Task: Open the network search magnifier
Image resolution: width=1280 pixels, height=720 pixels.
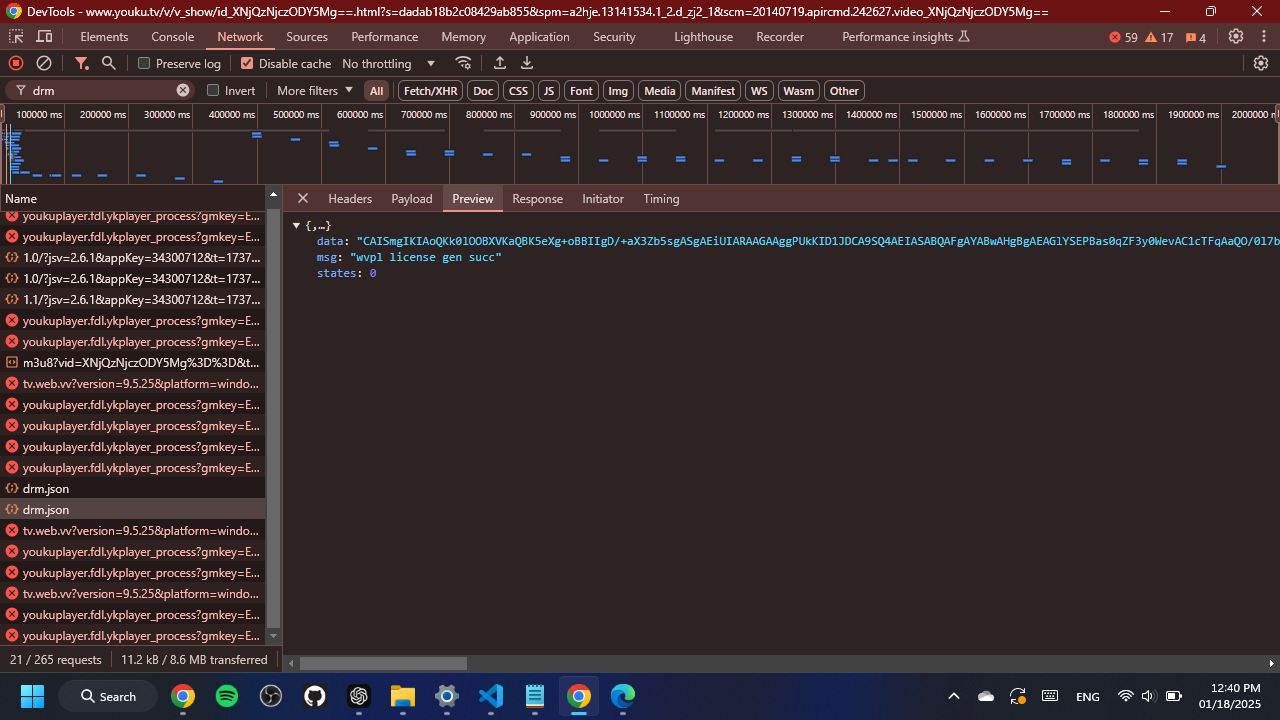Action: [x=109, y=63]
